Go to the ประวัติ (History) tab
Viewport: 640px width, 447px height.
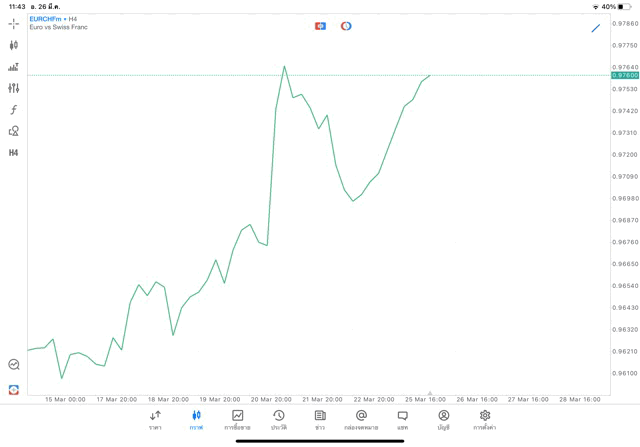(x=279, y=420)
